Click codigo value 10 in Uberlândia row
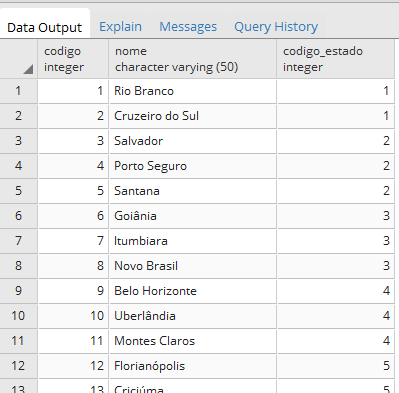 pos(73,316)
